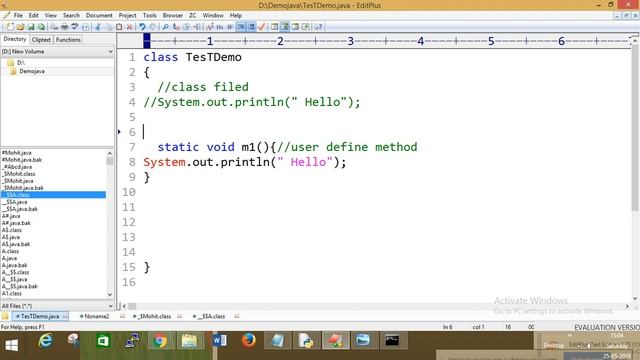Open the 'All Files (*.*)' filter dropdown
This screenshot has height=360, width=640.
click(x=57, y=306)
